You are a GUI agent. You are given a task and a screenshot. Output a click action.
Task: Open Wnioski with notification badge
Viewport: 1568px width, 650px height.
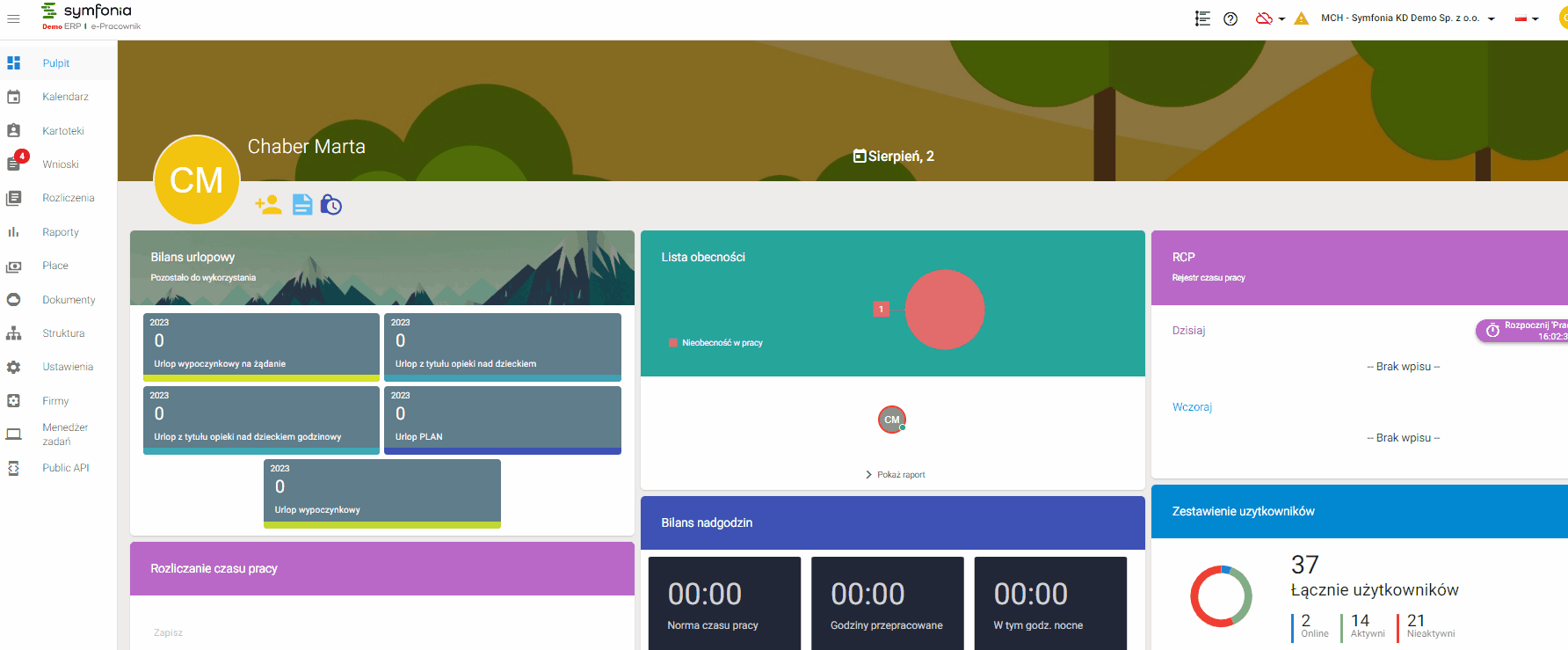(x=58, y=164)
